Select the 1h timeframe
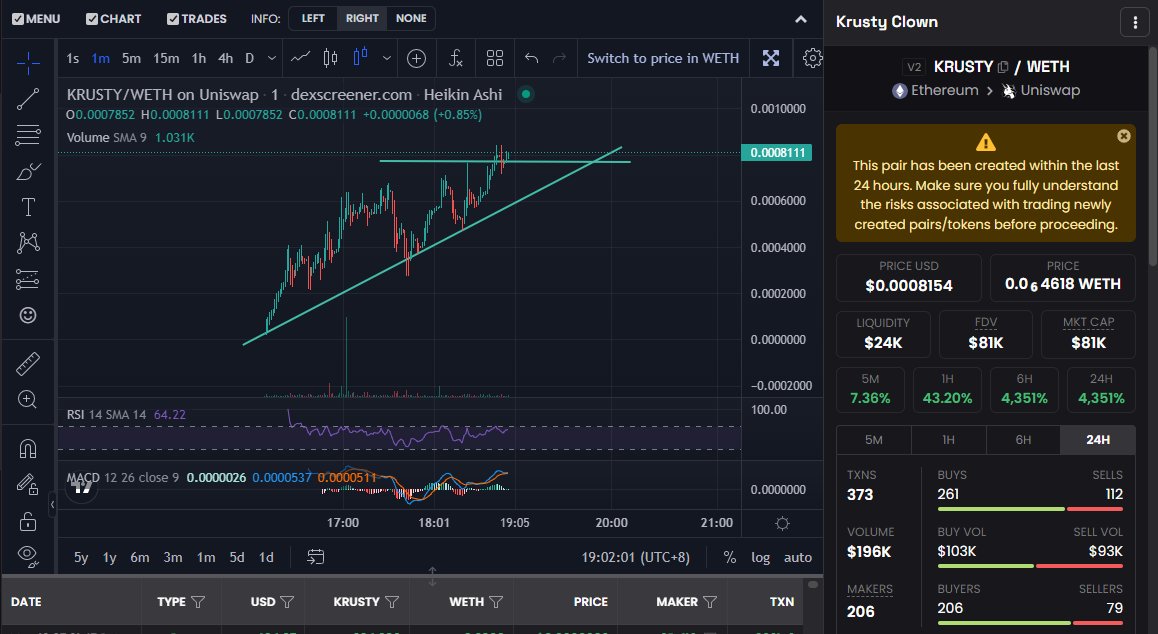 [x=199, y=58]
